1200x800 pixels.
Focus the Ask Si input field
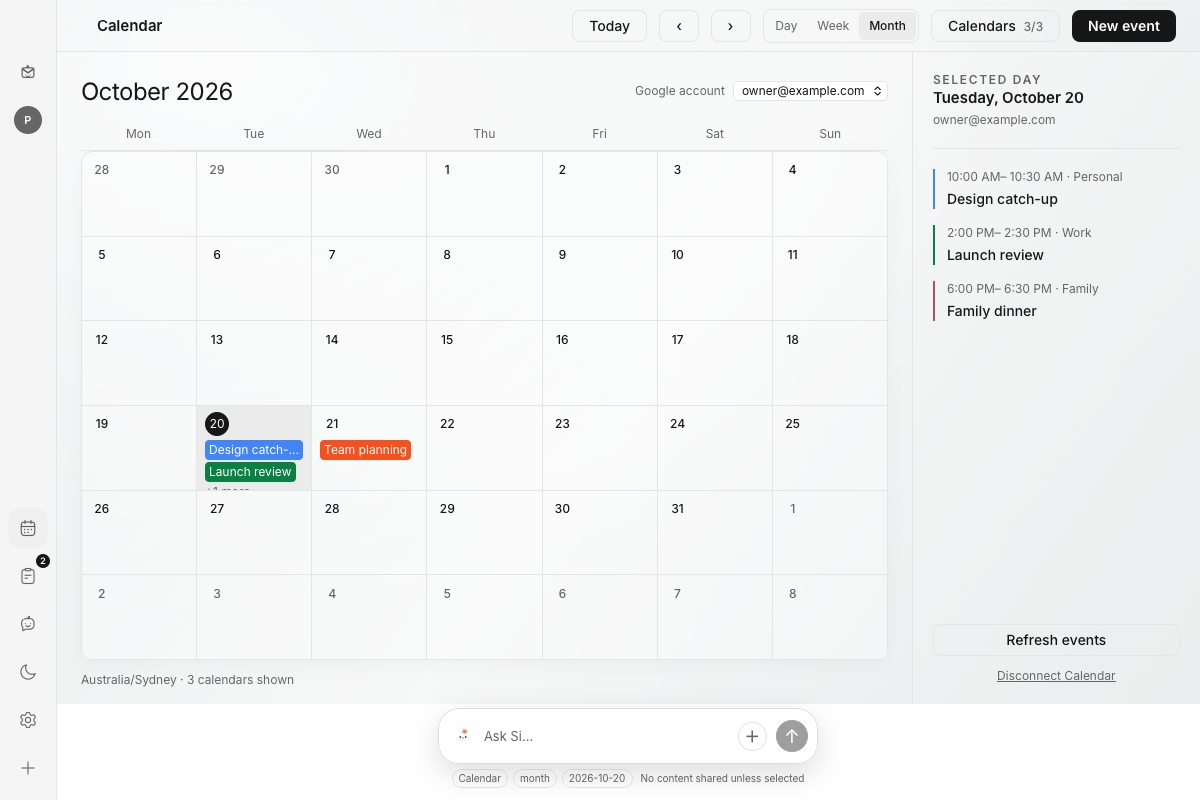[x=605, y=736]
